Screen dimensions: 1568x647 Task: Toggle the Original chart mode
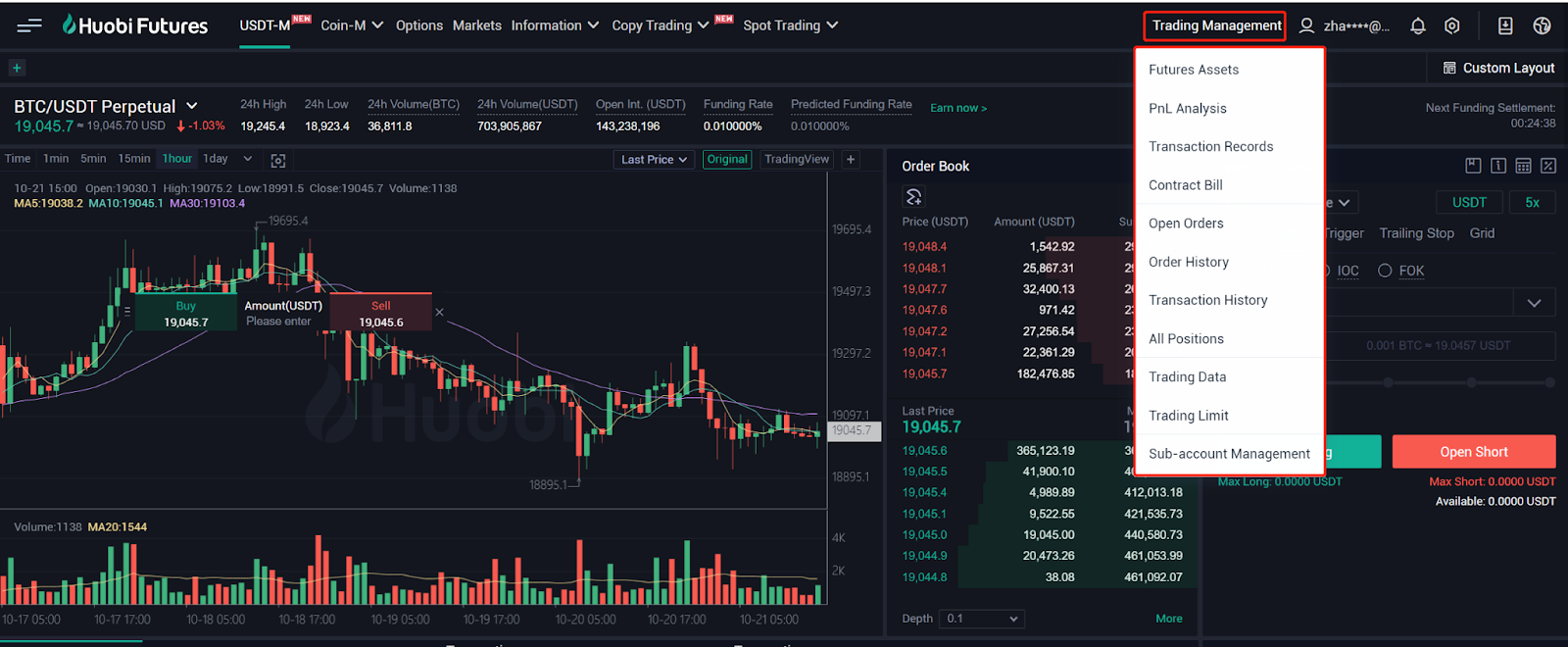(x=727, y=159)
